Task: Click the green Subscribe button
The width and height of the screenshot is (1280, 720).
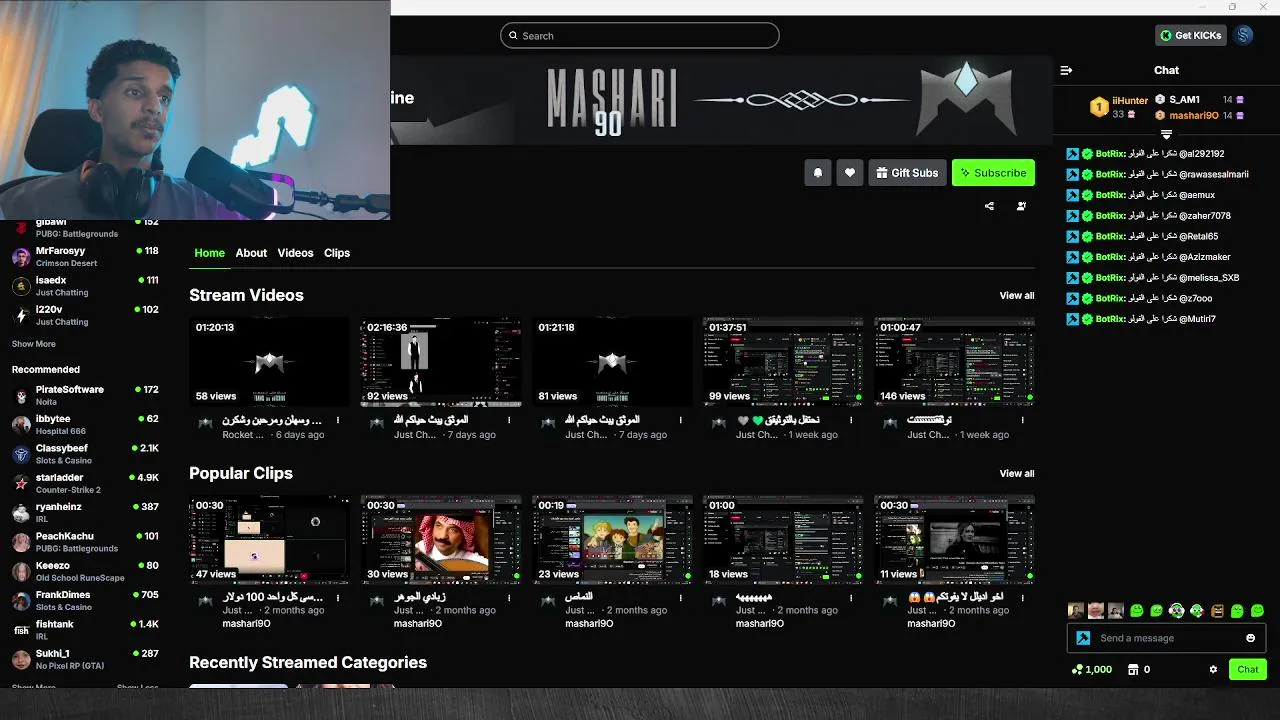Action: click(993, 173)
